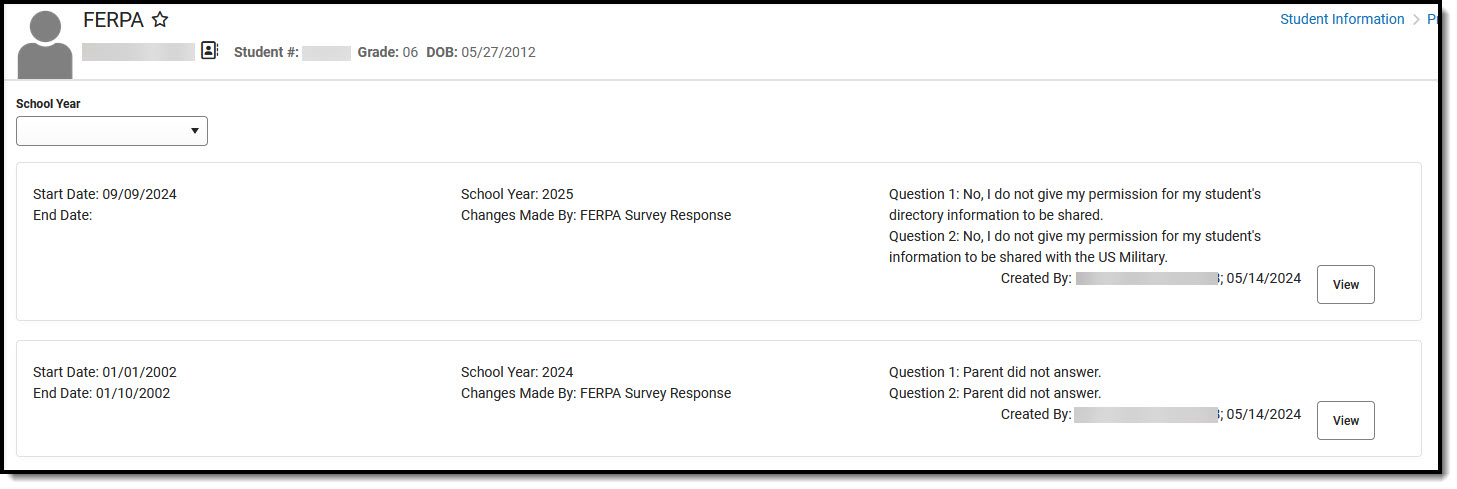This screenshot has width=1457, height=489.
Task: Click the US Military Question 2 response
Action: pyautogui.click(x=1074, y=247)
